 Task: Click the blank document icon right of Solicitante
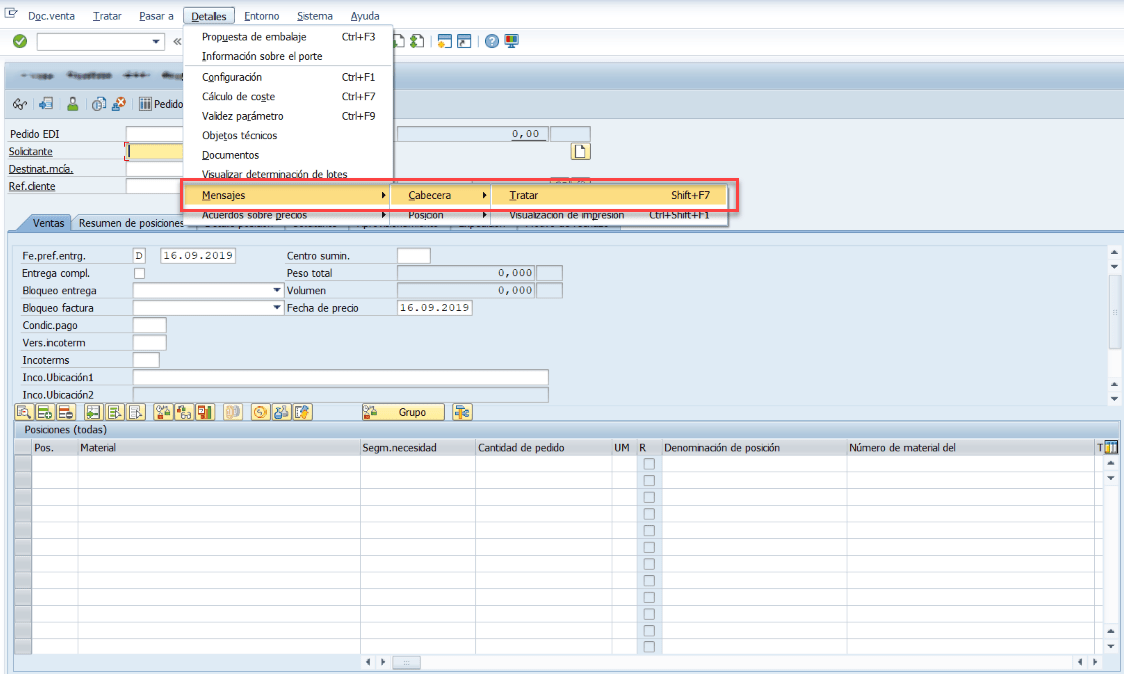[581, 151]
